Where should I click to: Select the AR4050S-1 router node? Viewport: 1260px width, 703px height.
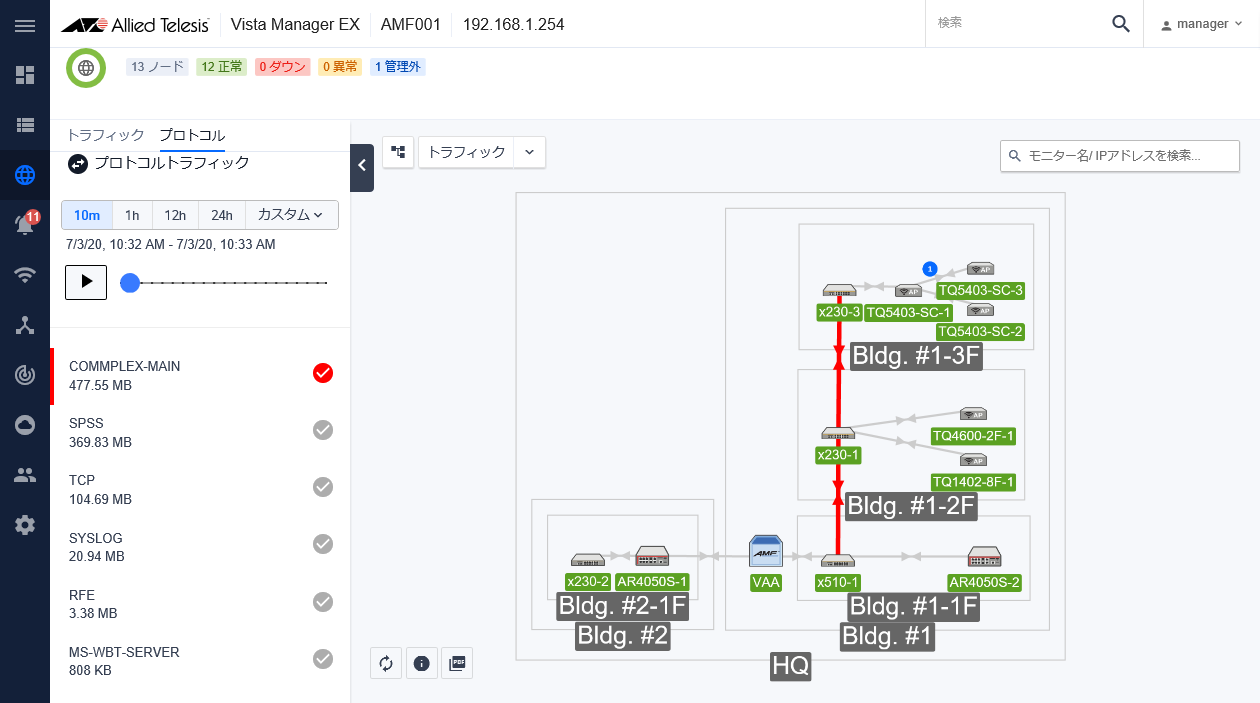(x=652, y=557)
